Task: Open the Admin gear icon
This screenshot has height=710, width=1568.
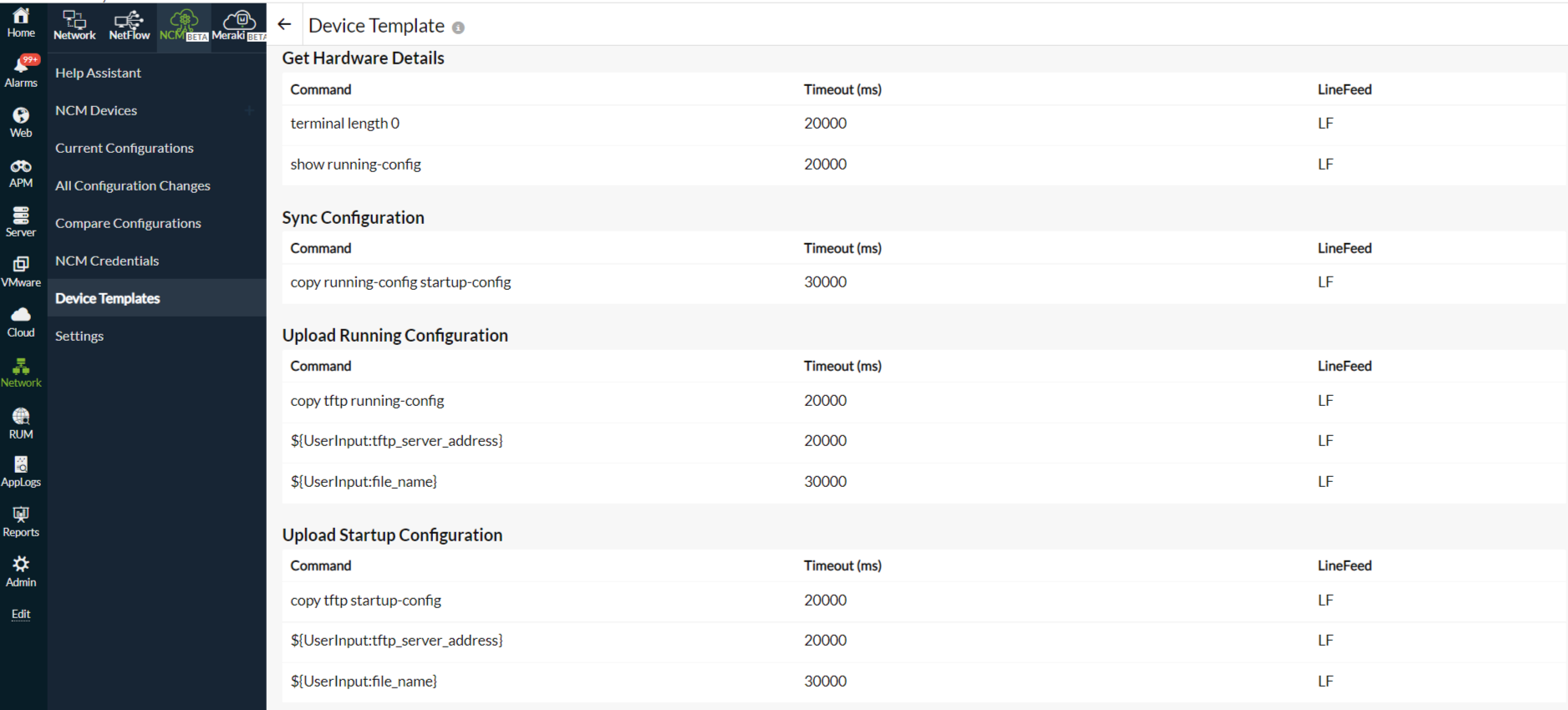Action: pyautogui.click(x=21, y=565)
